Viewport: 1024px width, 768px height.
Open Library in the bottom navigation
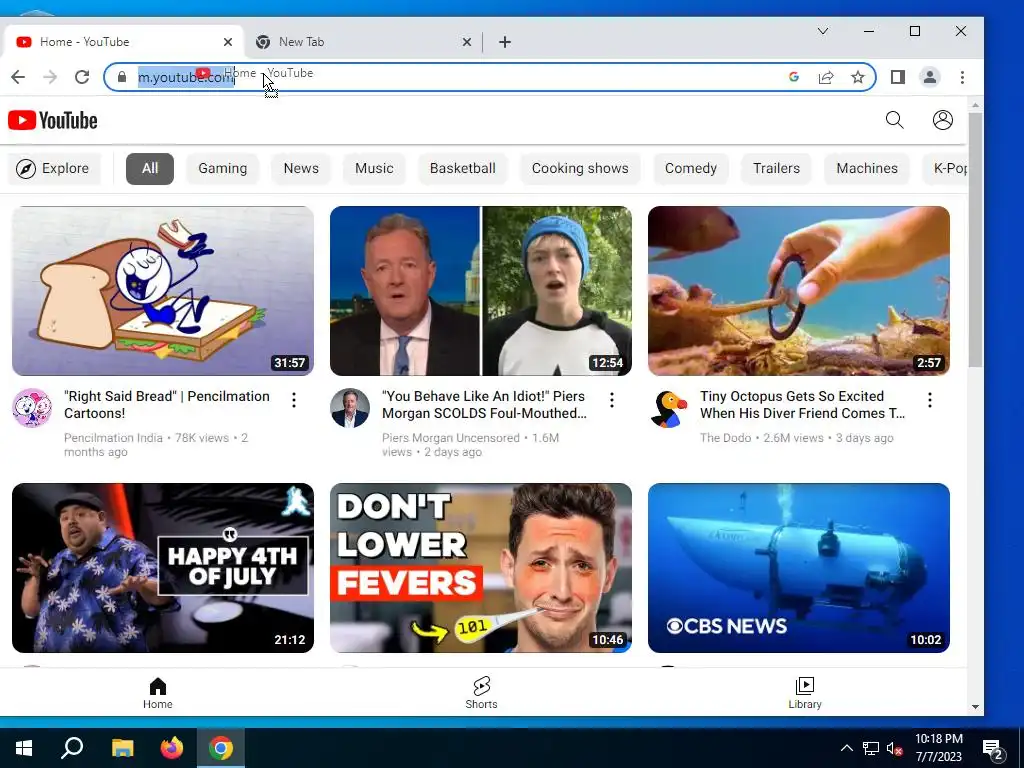pos(805,693)
